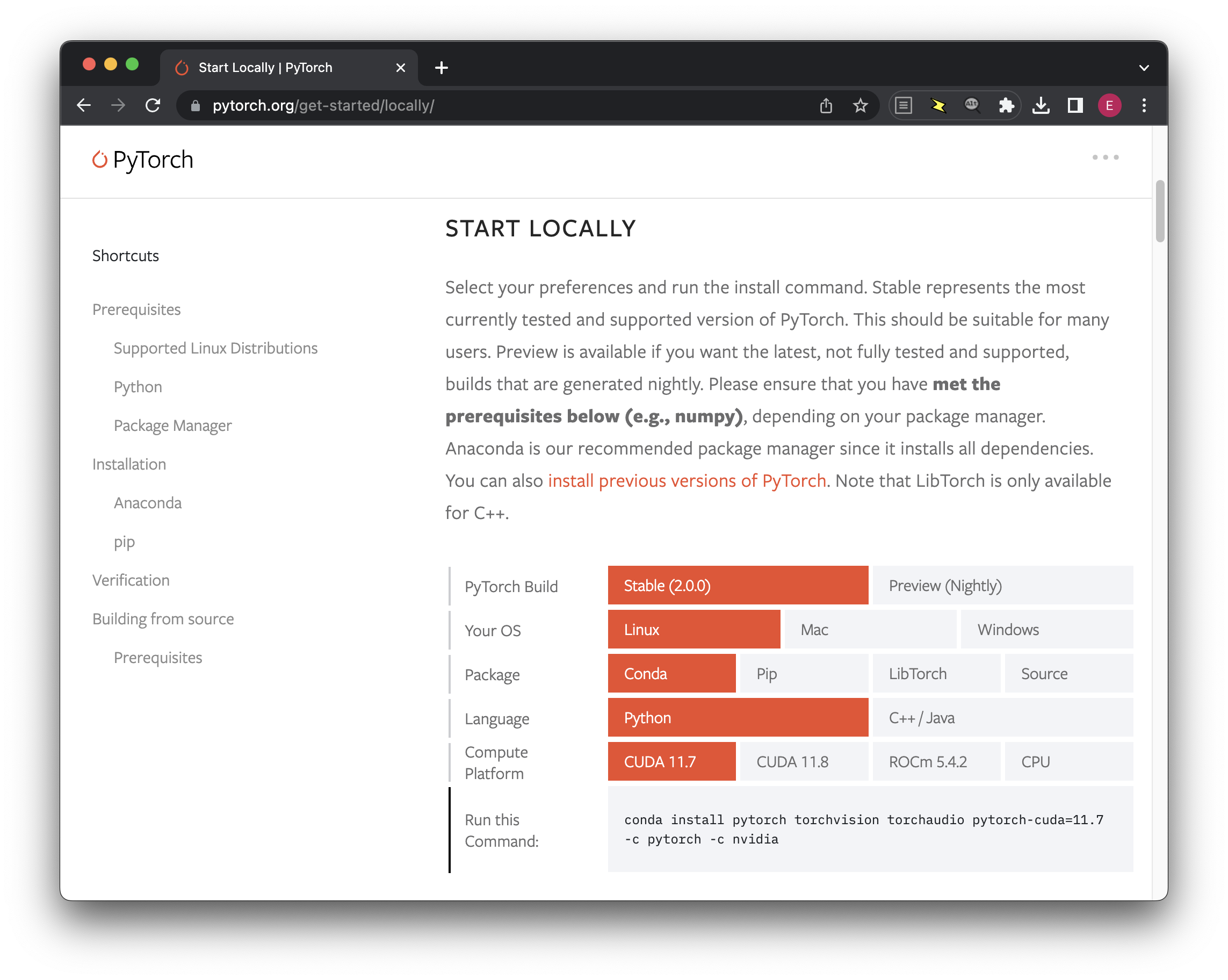Choose CUDA 11.8 compute platform
Viewport: 1228px width, 980px height.
[x=804, y=761]
